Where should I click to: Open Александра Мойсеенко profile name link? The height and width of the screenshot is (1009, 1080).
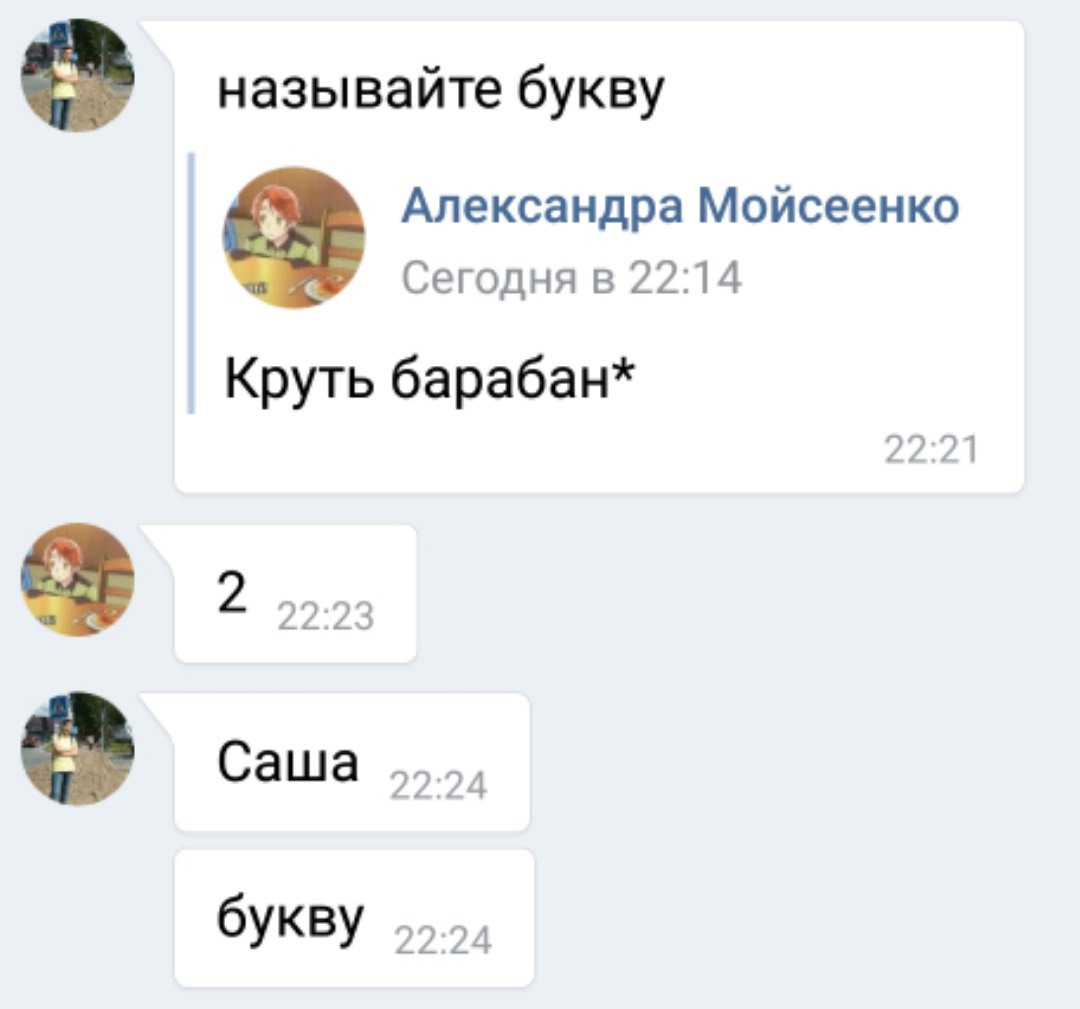(680, 205)
